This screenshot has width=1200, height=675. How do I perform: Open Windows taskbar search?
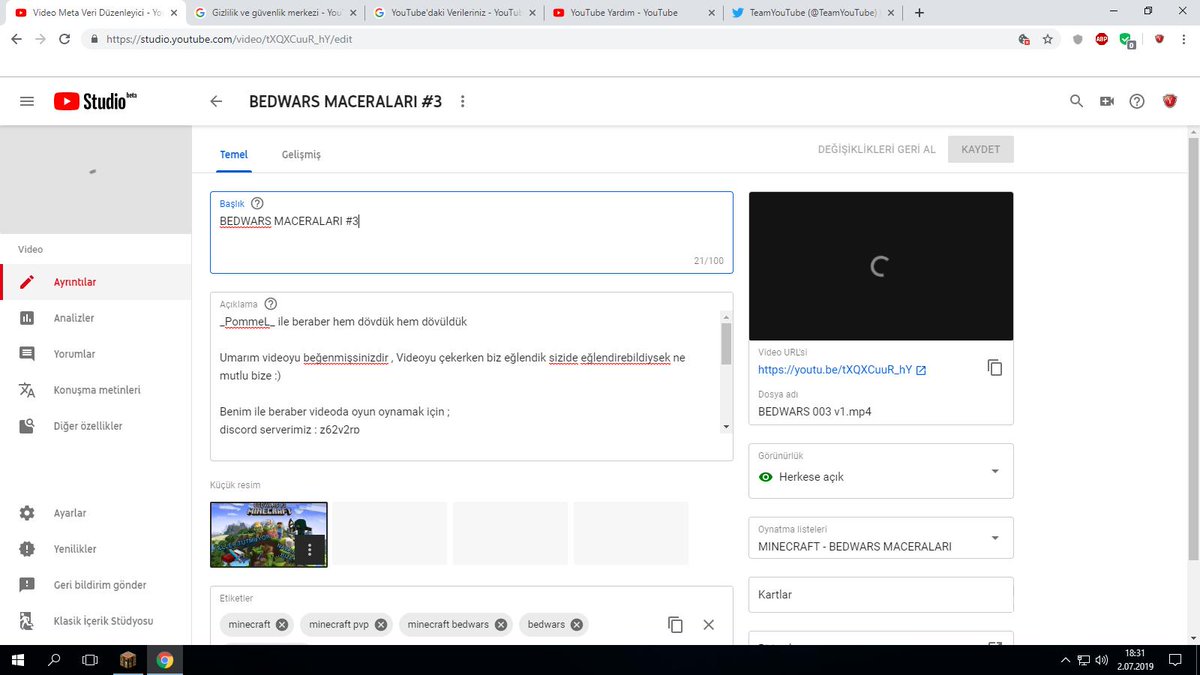[x=54, y=660]
